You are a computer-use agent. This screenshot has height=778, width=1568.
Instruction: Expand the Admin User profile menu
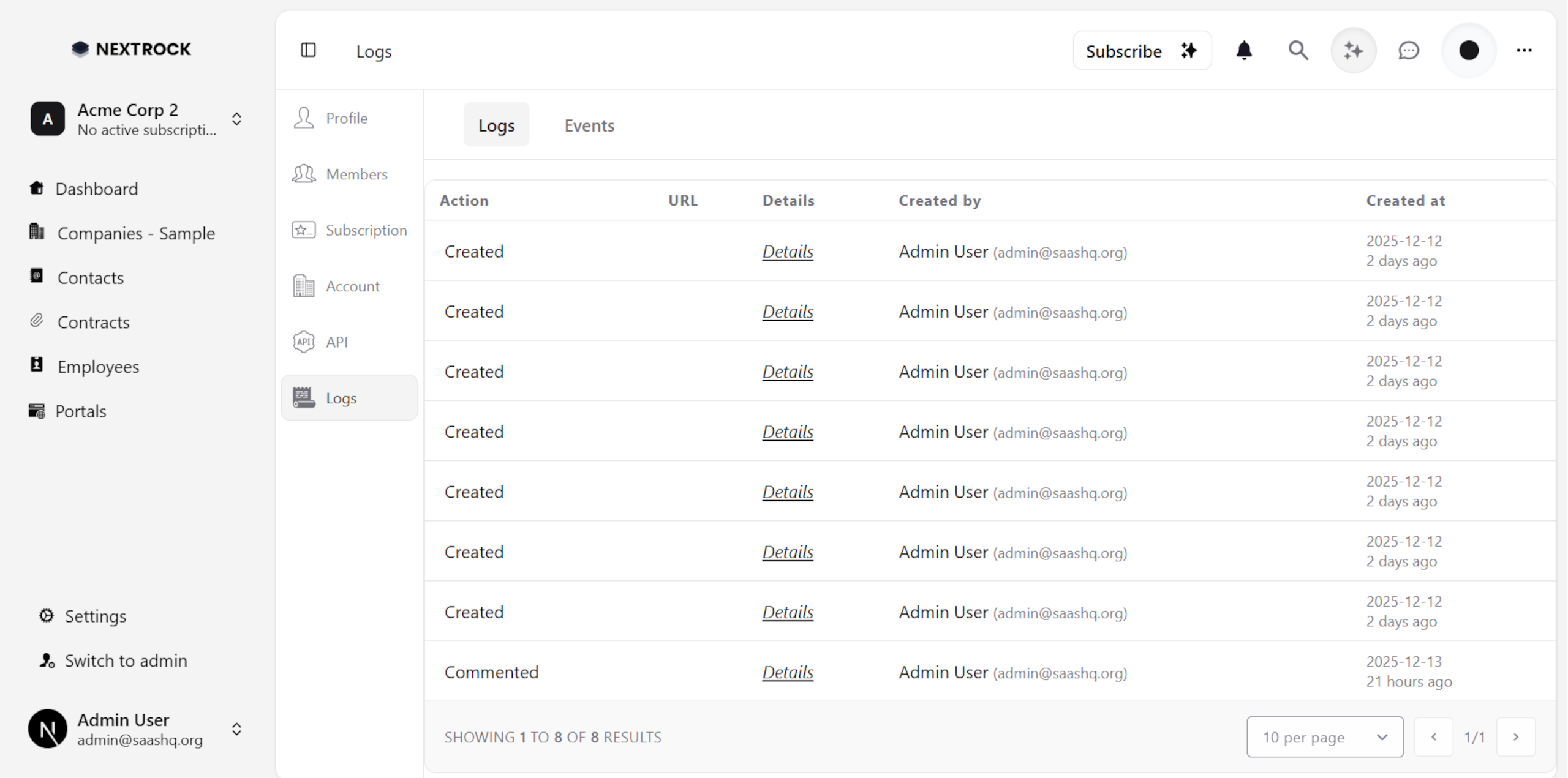236,729
